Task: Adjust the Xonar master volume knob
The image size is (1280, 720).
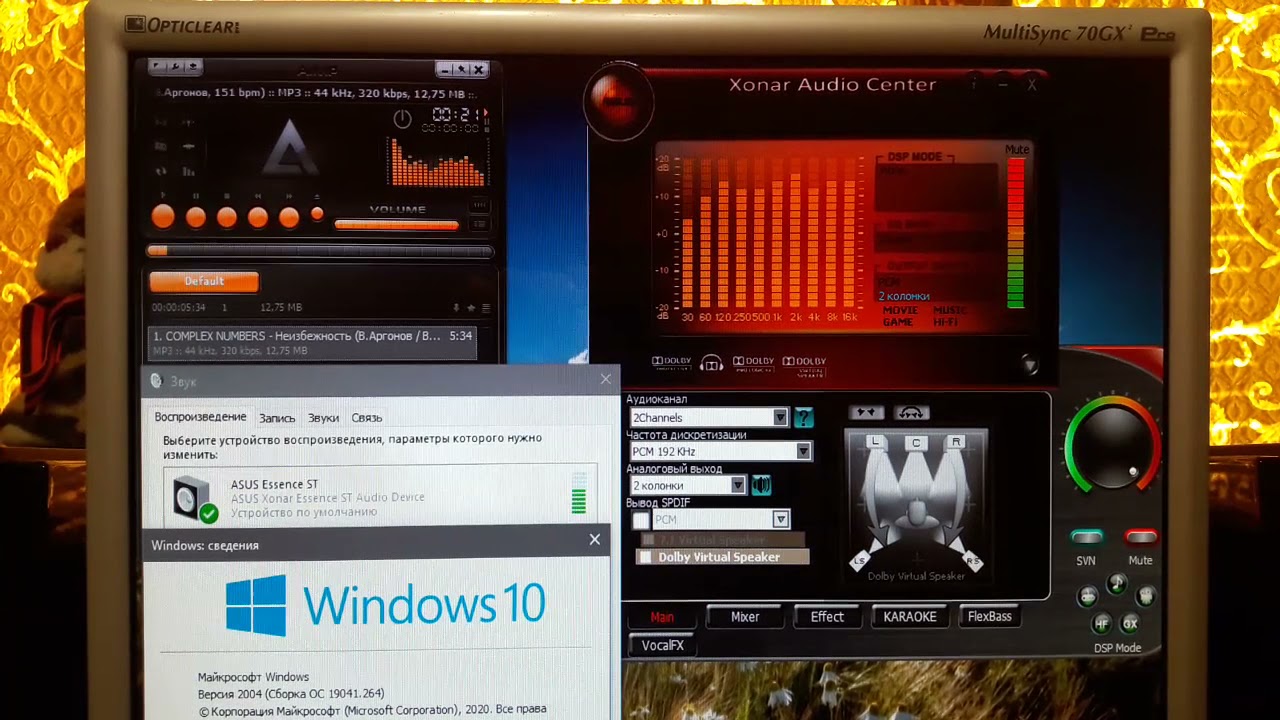Action: [1112, 443]
